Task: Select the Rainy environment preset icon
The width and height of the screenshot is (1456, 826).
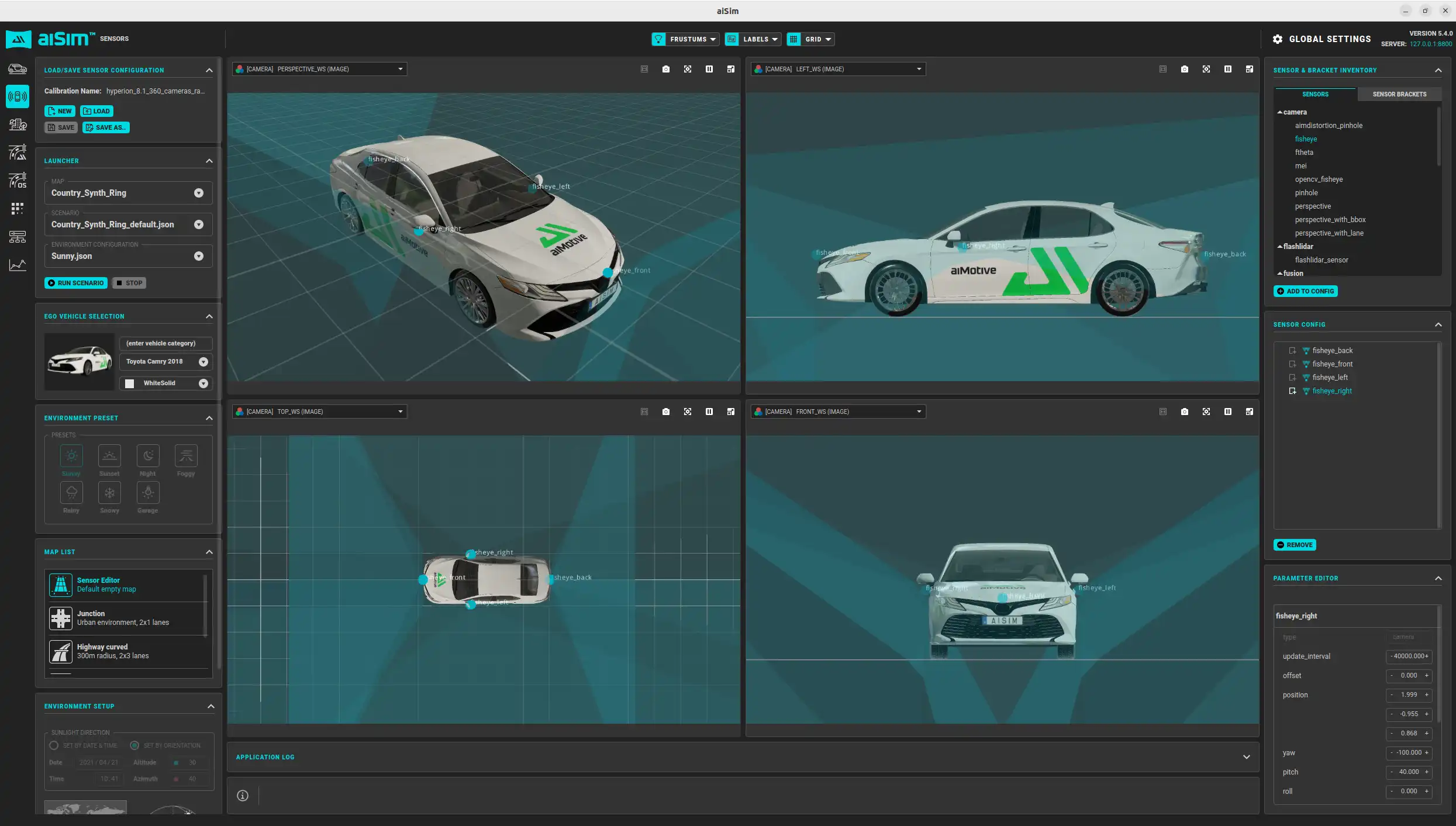Action: (x=71, y=492)
